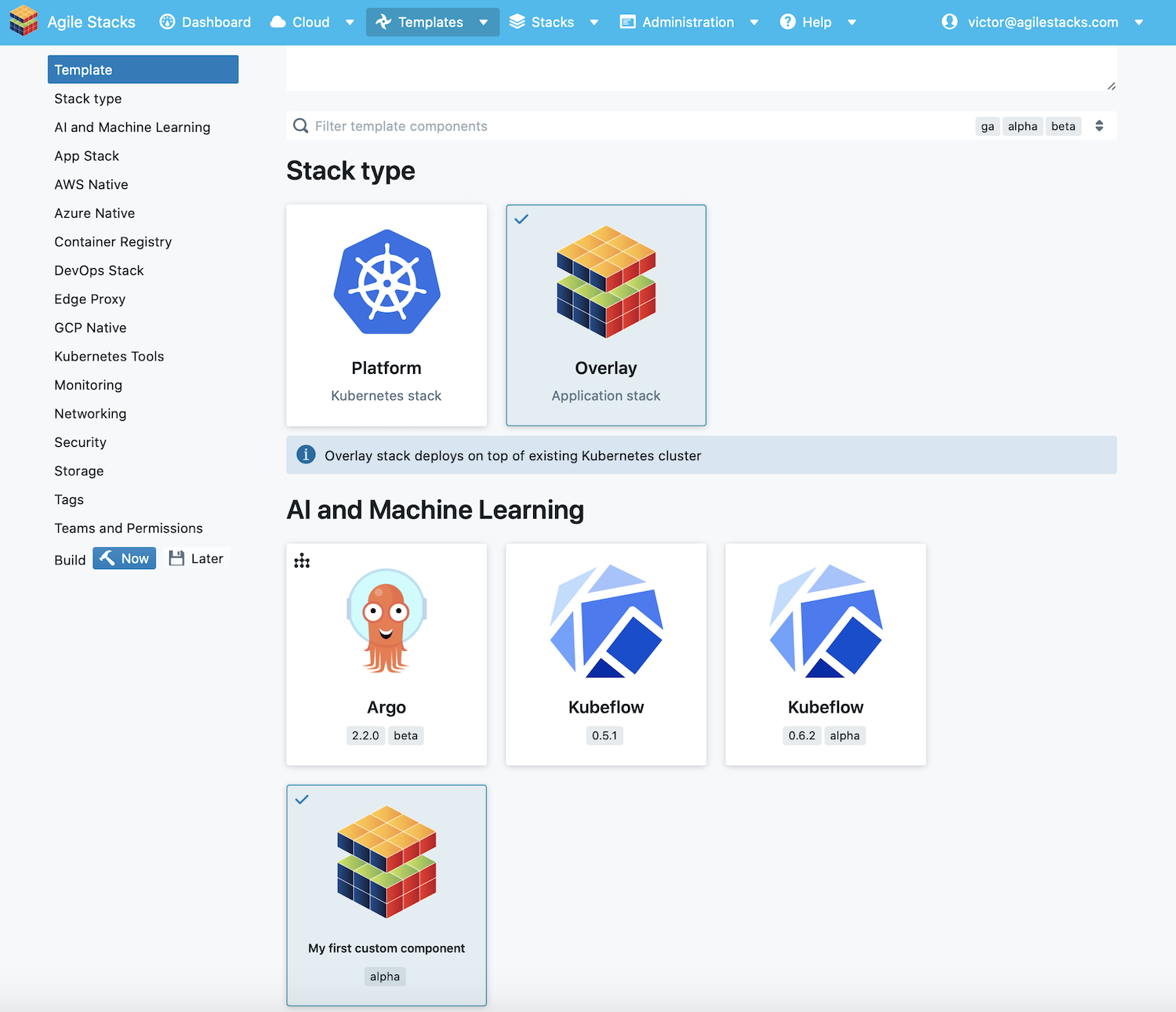
Task: Open the Dashboard menu item
Action: [x=205, y=22]
